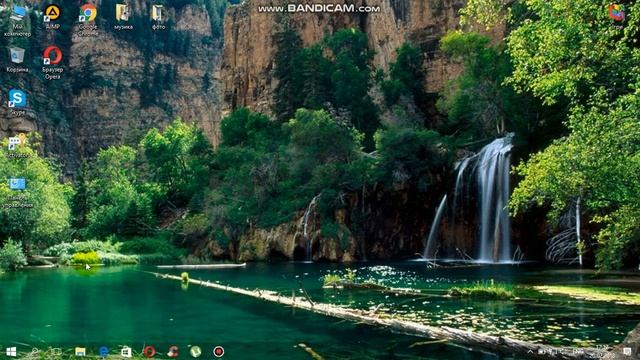Open the CCleaner taskbar icon
Image resolution: width=640 pixels, height=360 pixels.
(173, 351)
